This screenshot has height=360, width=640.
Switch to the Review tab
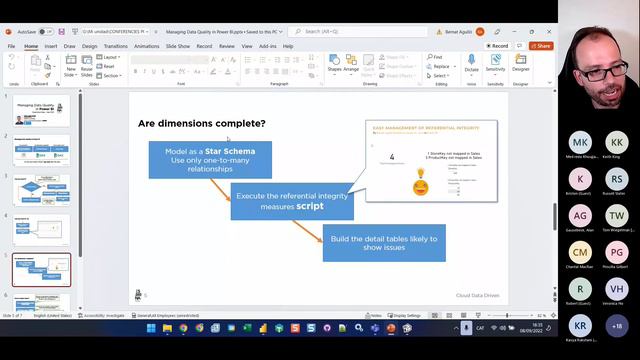coord(227,46)
